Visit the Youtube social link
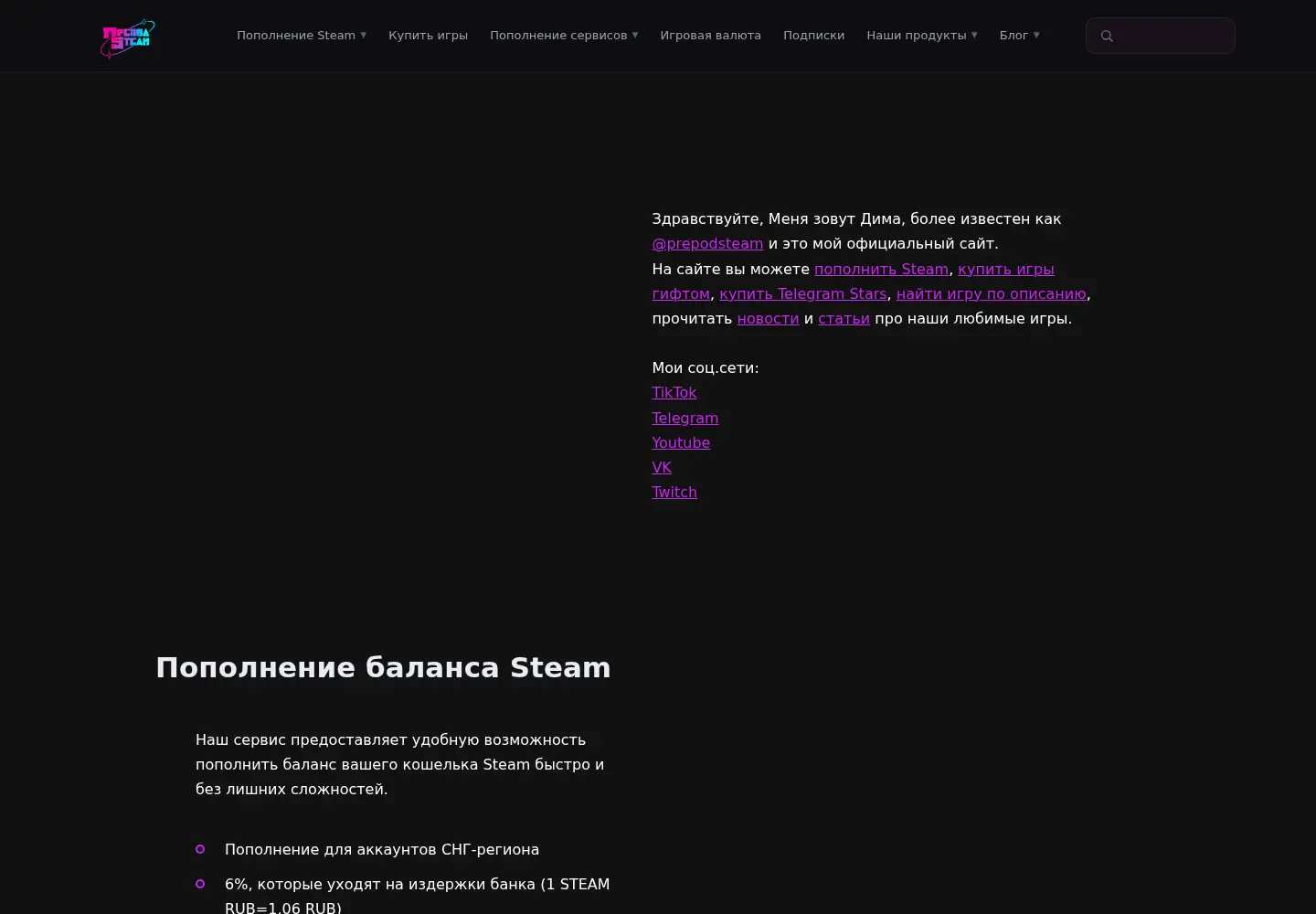 pos(681,442)
